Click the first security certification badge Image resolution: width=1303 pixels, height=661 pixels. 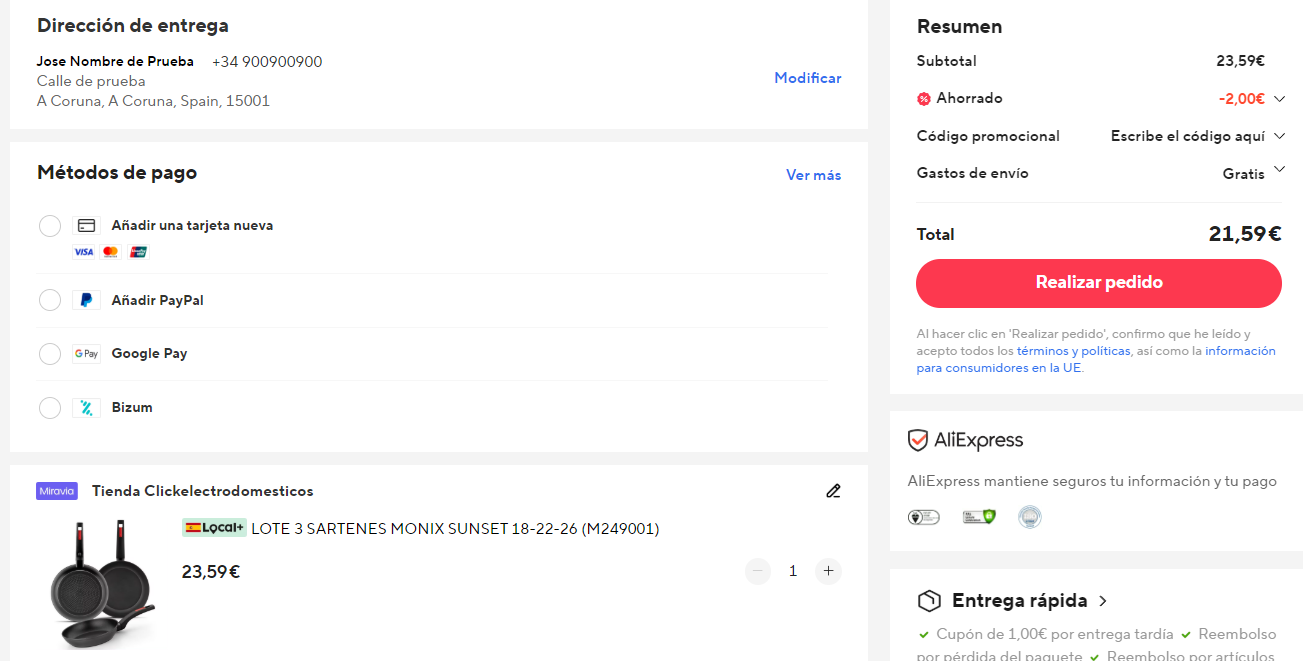coord(923,517)
